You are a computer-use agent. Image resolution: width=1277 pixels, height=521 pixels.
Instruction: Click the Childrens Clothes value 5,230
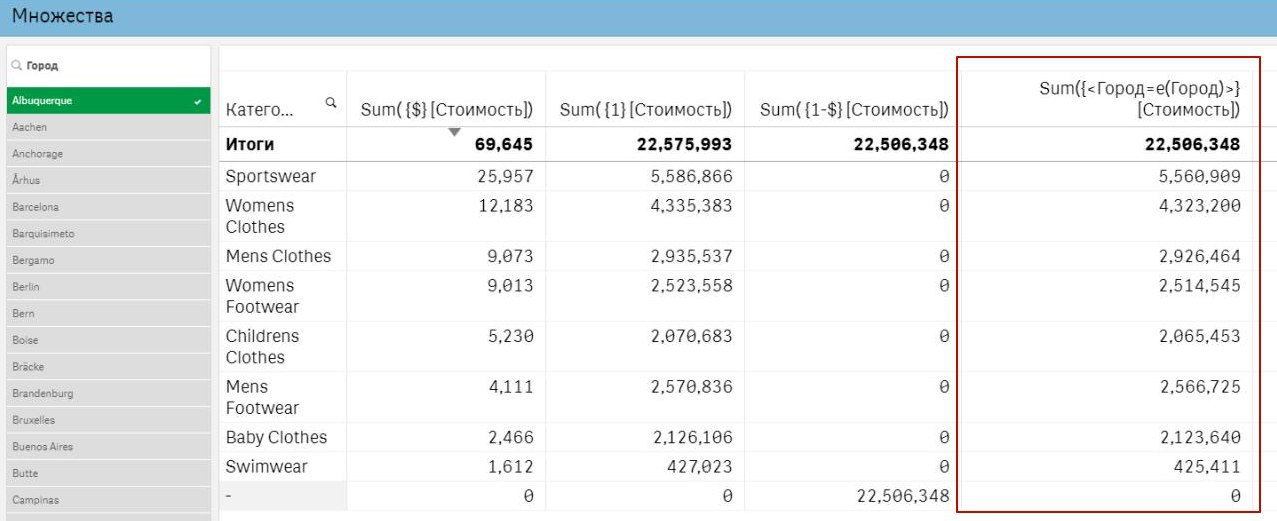tap(510, 337)
